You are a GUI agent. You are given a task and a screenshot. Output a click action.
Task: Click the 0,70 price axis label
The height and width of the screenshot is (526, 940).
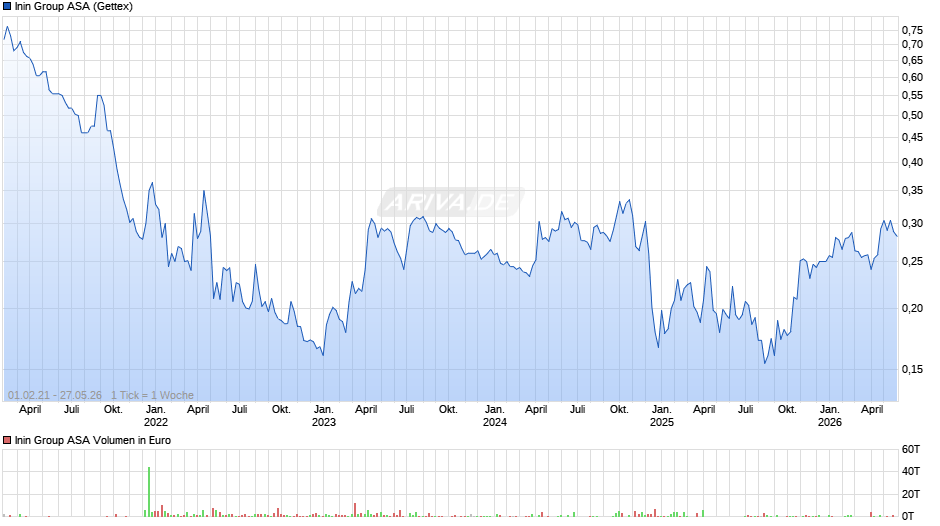(912, 44)
